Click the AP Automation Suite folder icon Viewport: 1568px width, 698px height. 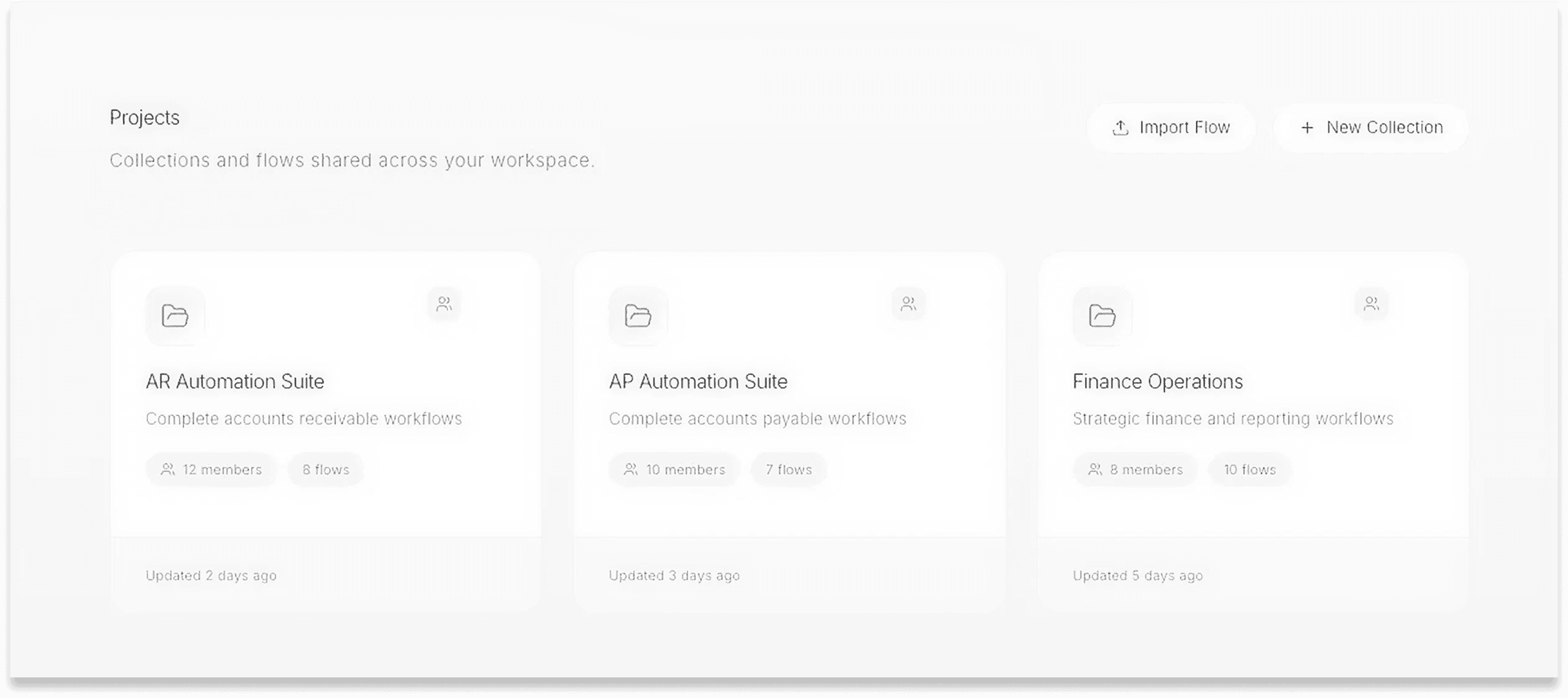638,316
